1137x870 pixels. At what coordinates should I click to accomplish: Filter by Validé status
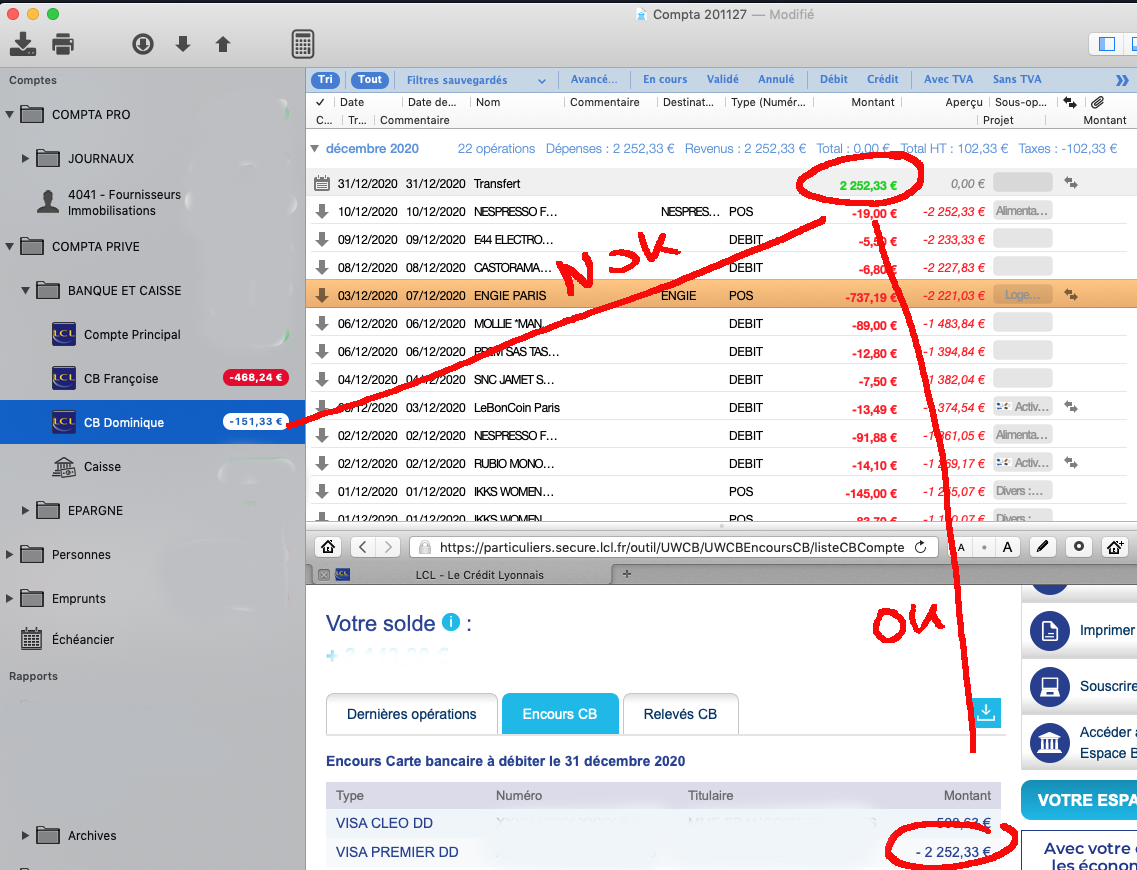point(722,80)
